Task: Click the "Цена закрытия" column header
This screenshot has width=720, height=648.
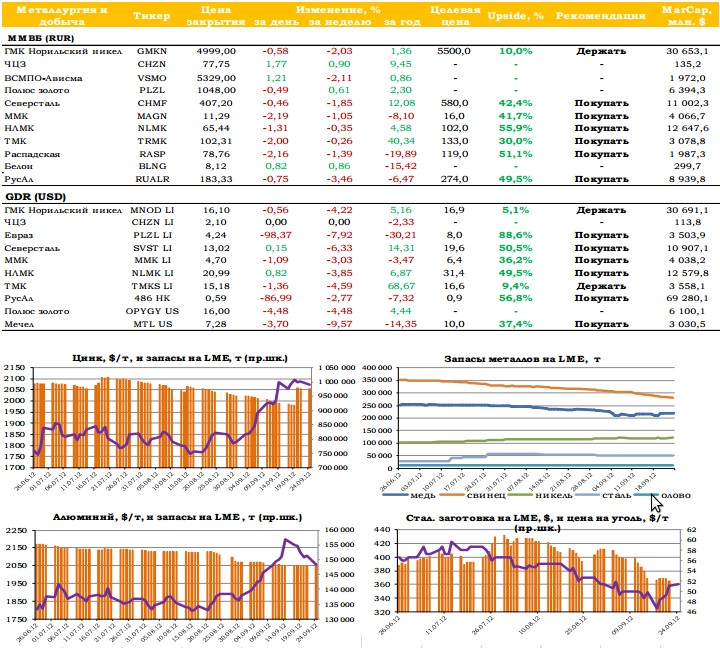Action: pyautogui.click(x=216, y=15)
